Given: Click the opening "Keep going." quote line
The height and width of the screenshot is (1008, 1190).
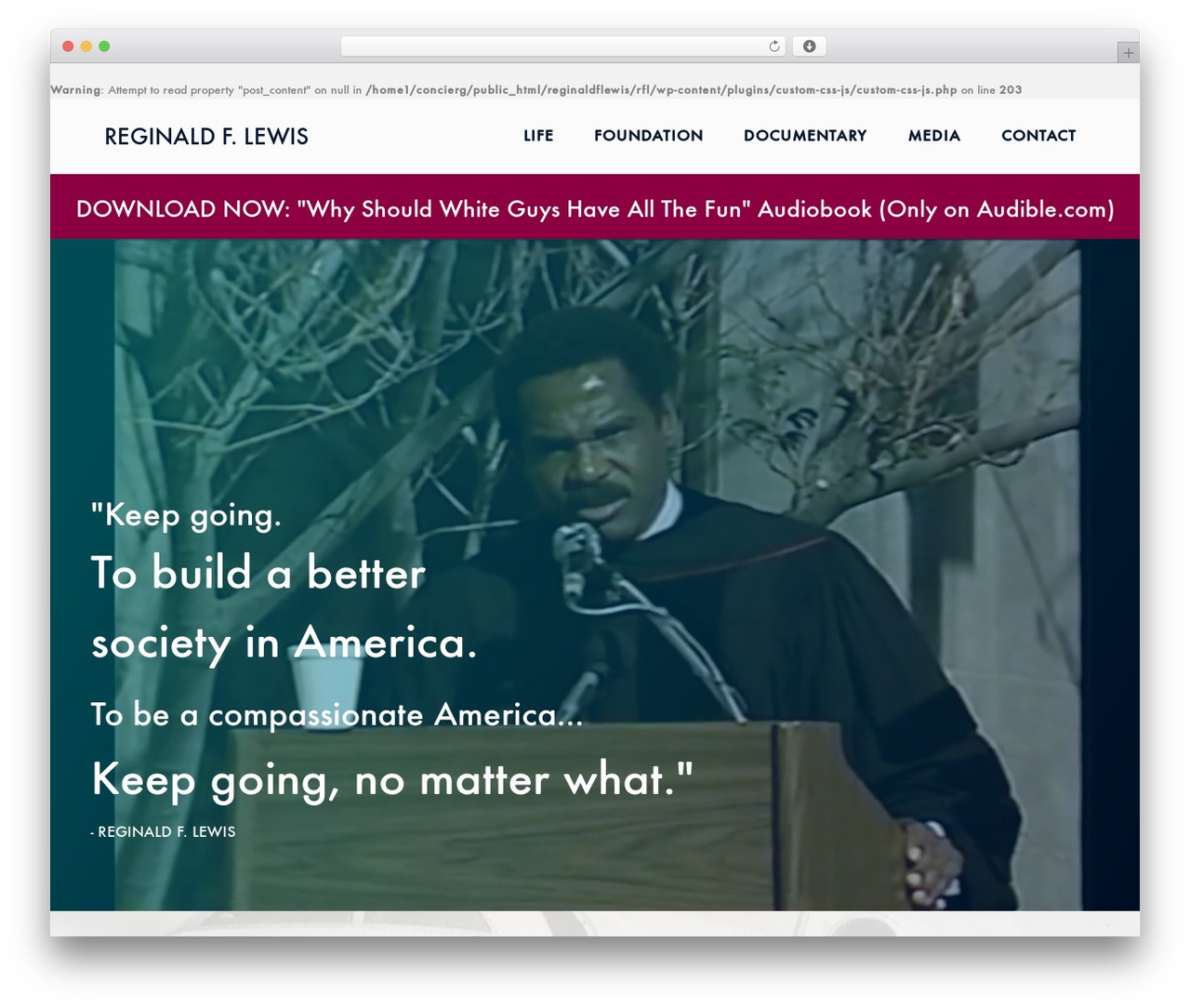Looking at the screenshot, I should point(186,515).
